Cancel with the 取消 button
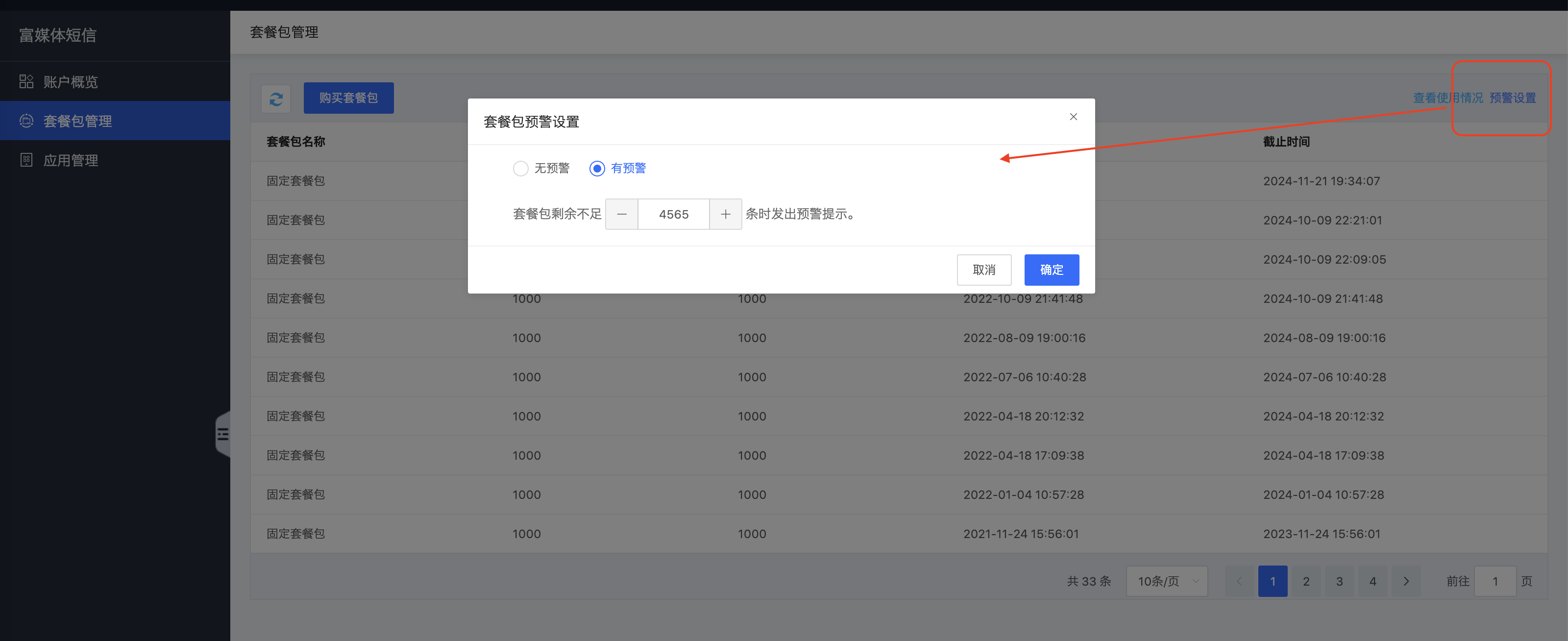Viewport: 1568px width, 641px height. pos(983,270)
